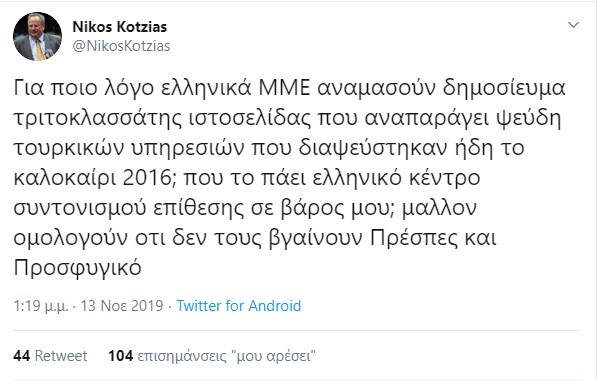The image size is (598, 381).
Task: Open the Nikos Kotzias display name
Action: (x=120, y=27)
